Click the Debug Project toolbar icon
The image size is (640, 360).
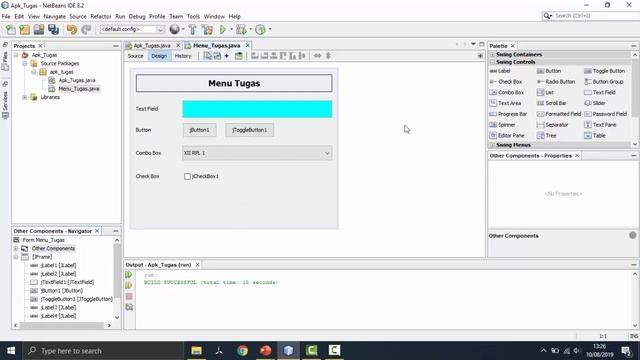coord(241,29)
